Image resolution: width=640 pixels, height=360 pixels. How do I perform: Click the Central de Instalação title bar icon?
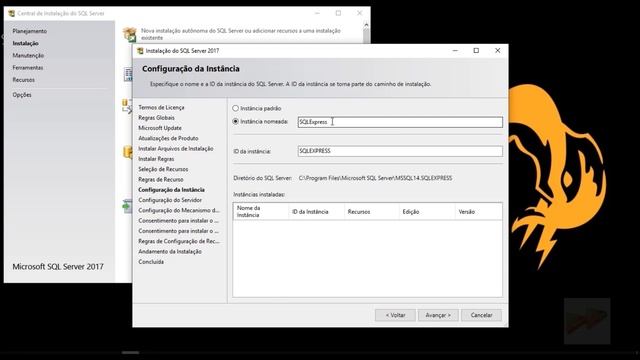click(x=11, y=13)
